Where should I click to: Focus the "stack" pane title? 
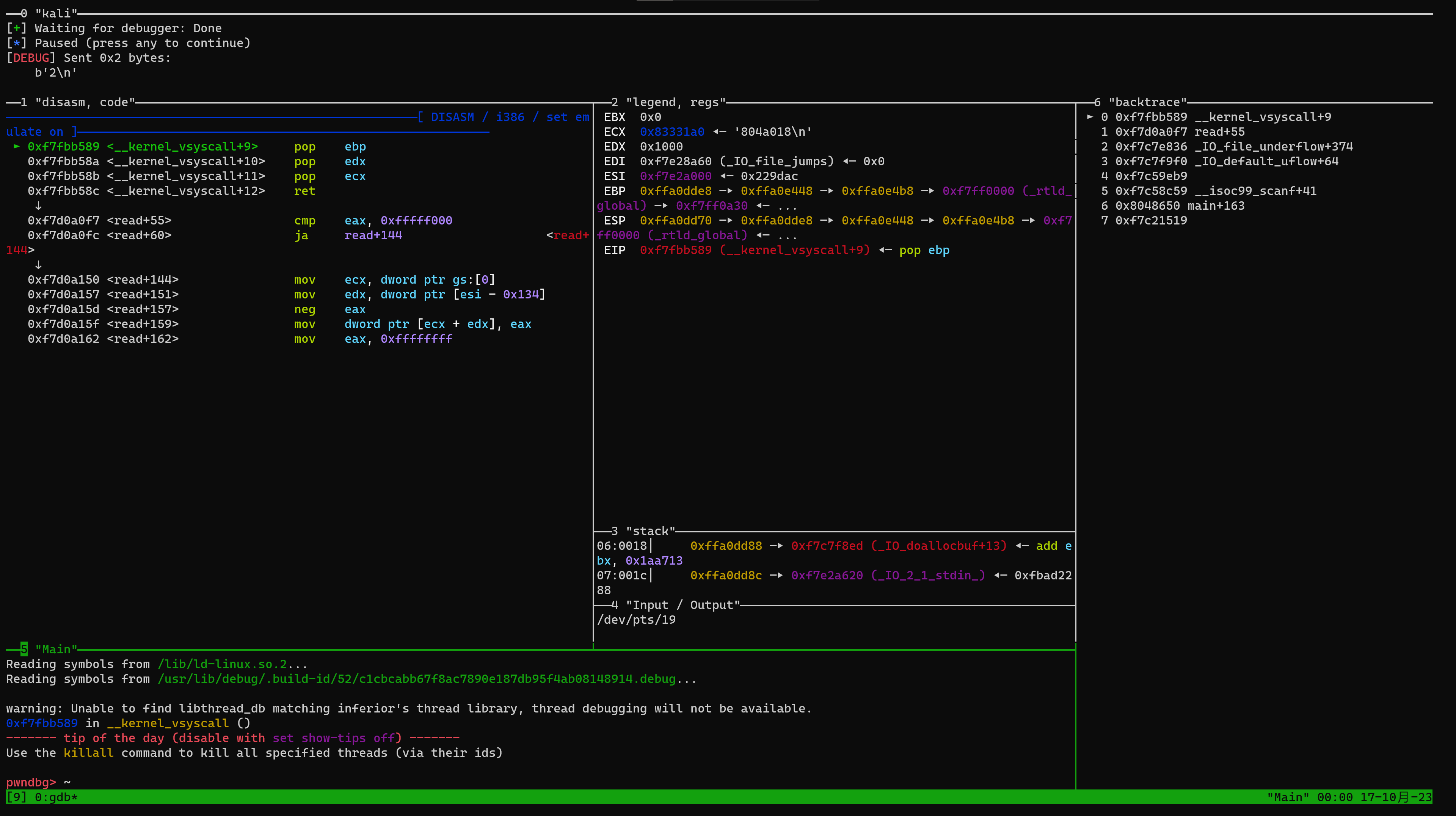coord(650,531)
